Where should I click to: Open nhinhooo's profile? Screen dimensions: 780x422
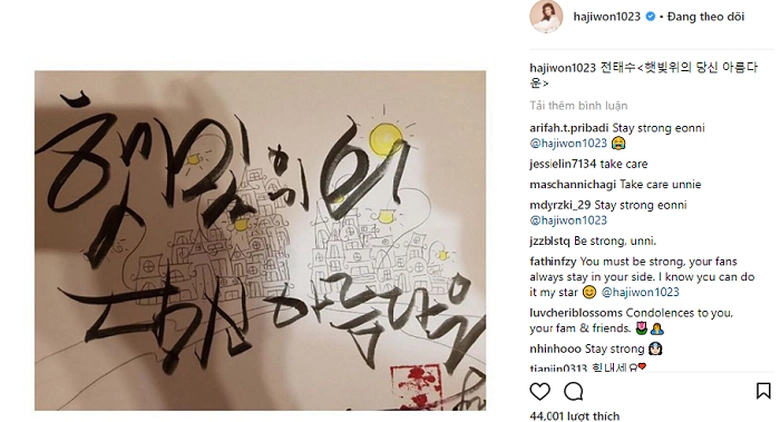click(556, 349)
